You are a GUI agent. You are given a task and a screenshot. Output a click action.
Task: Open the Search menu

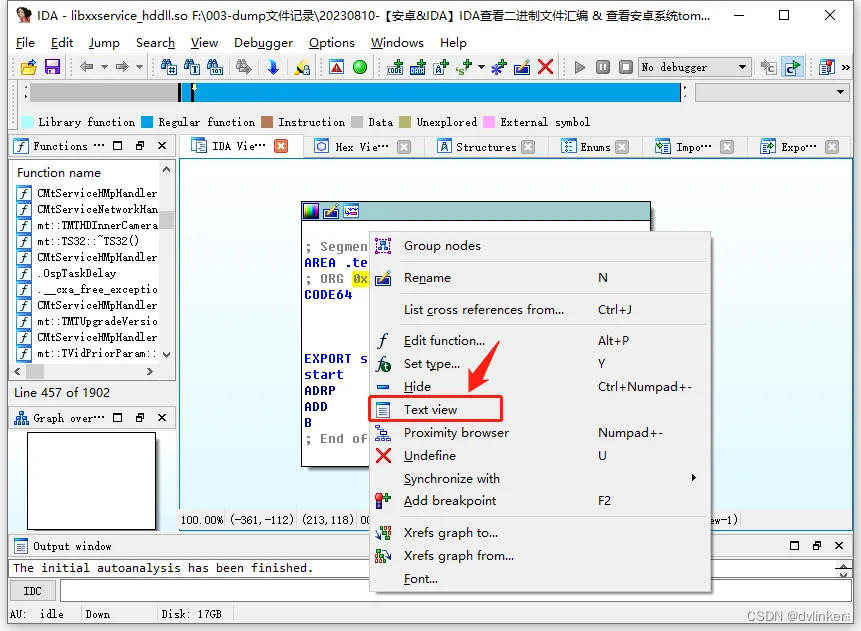point(155,43)
